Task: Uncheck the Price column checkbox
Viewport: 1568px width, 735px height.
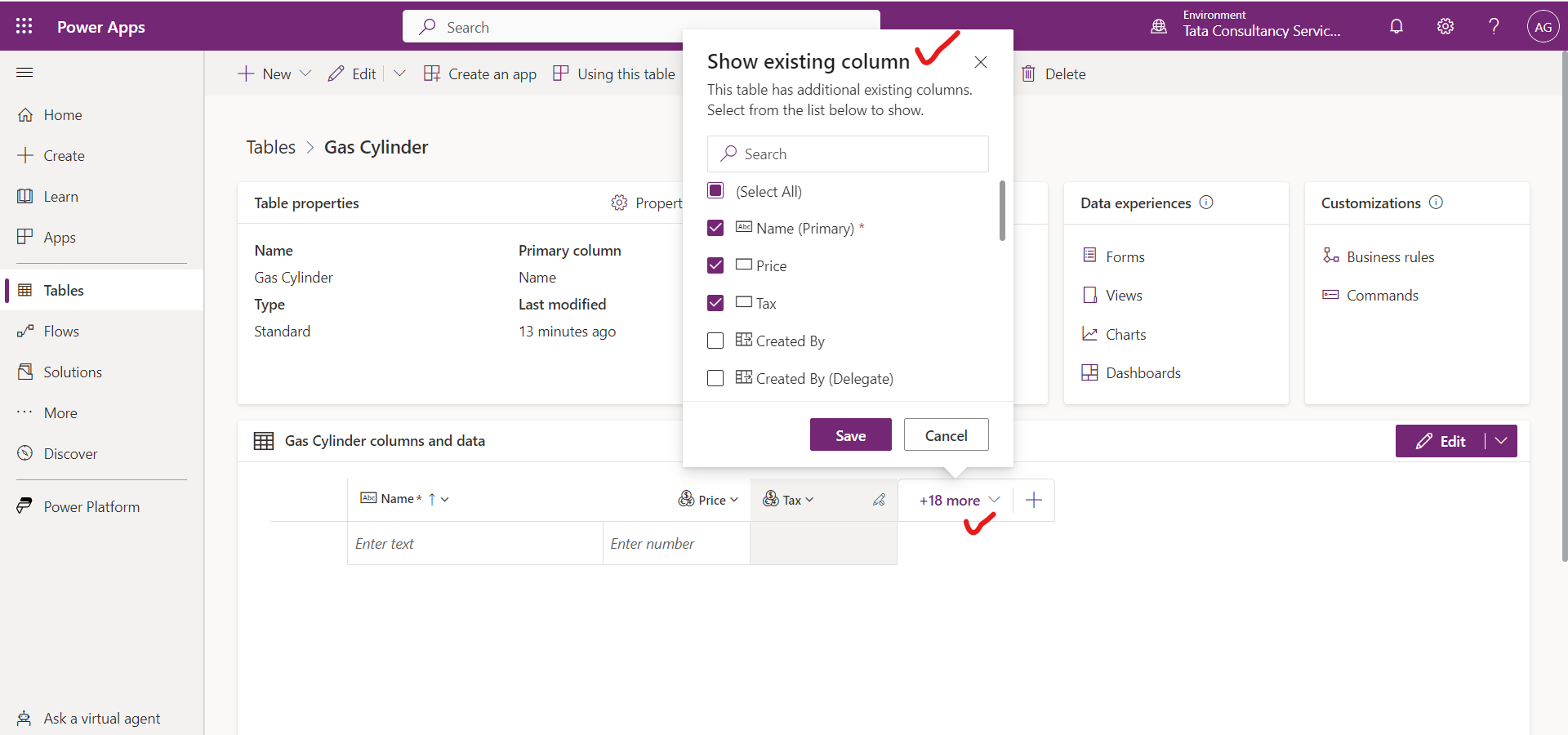Action: [715, 265]
